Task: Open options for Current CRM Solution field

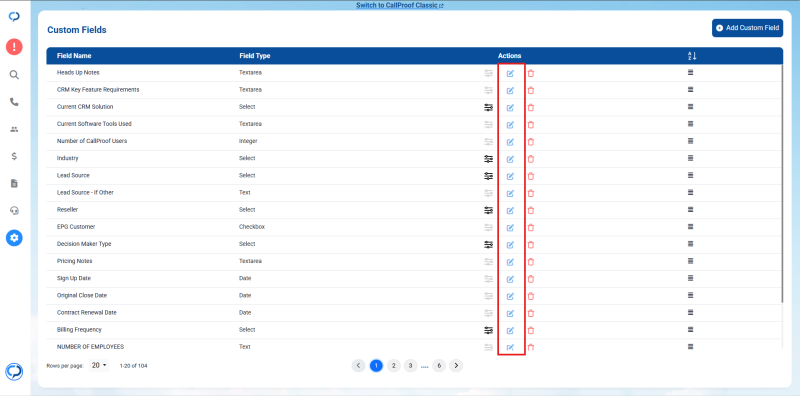Action: tap(489, 108)
